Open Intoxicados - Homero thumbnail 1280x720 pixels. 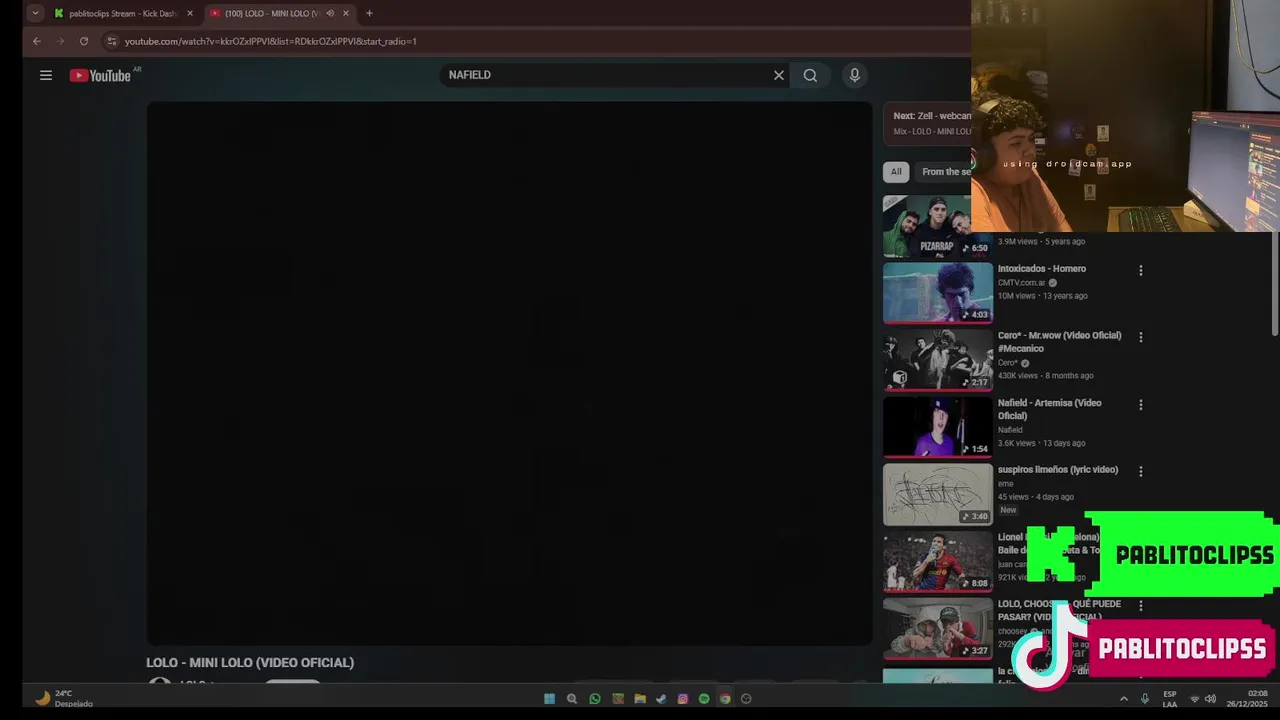click(x=938, y=293)
